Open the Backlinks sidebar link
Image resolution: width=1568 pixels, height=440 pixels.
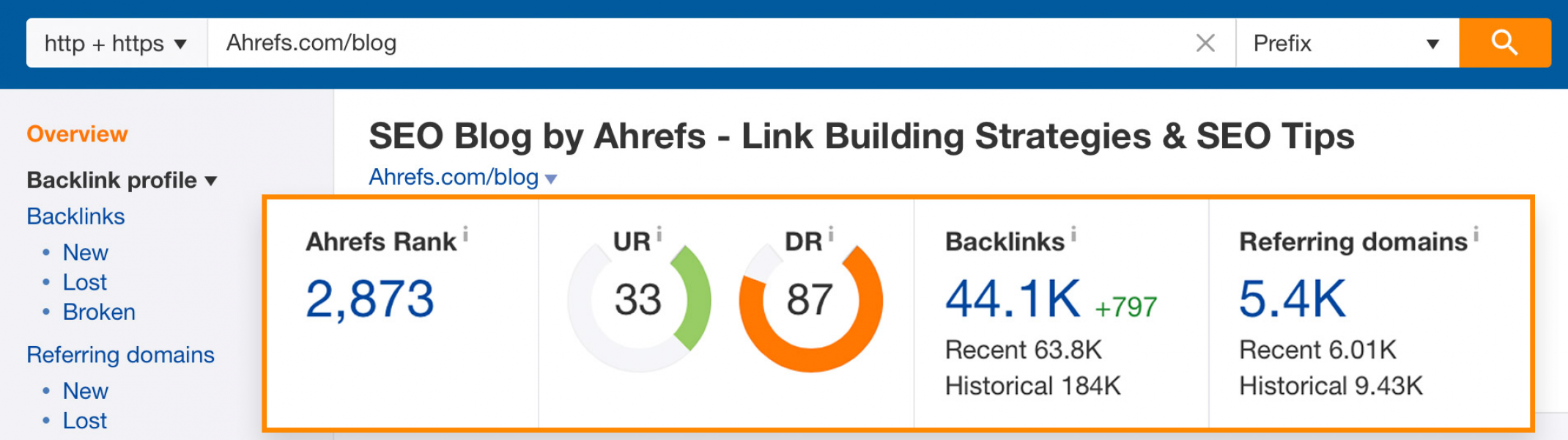[x=75, y=216]
